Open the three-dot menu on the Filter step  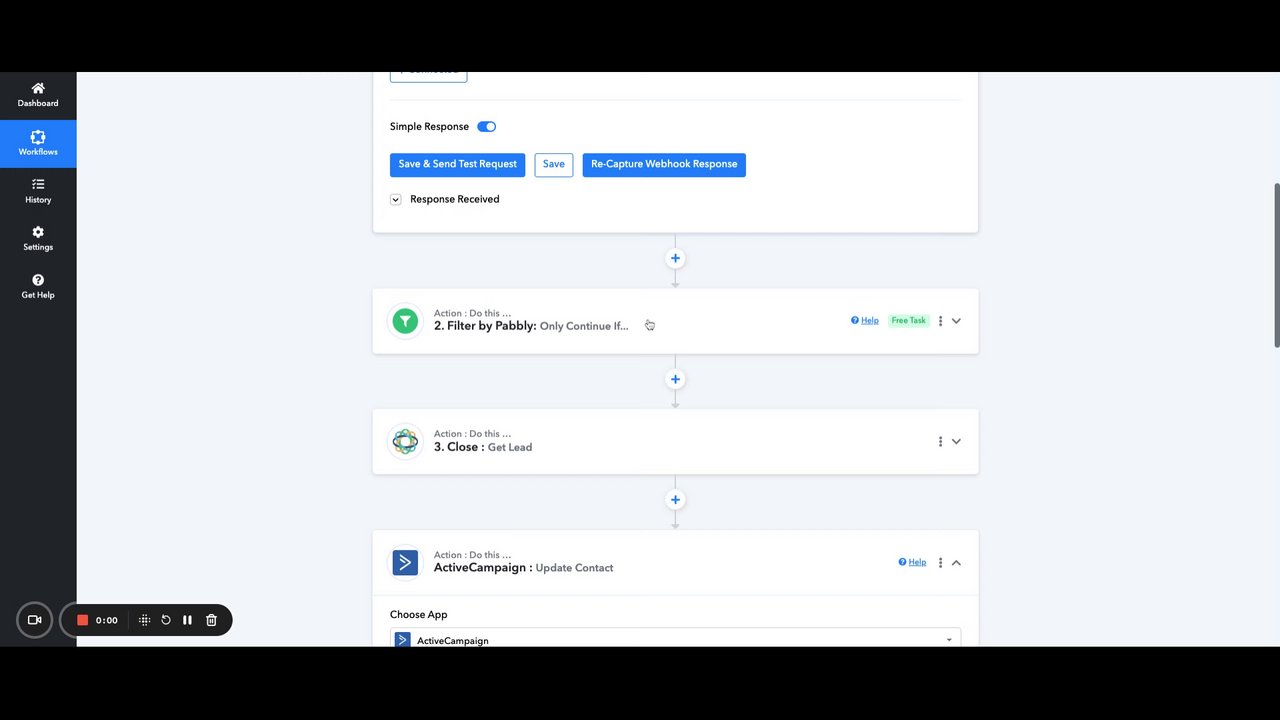coord(940,321)
